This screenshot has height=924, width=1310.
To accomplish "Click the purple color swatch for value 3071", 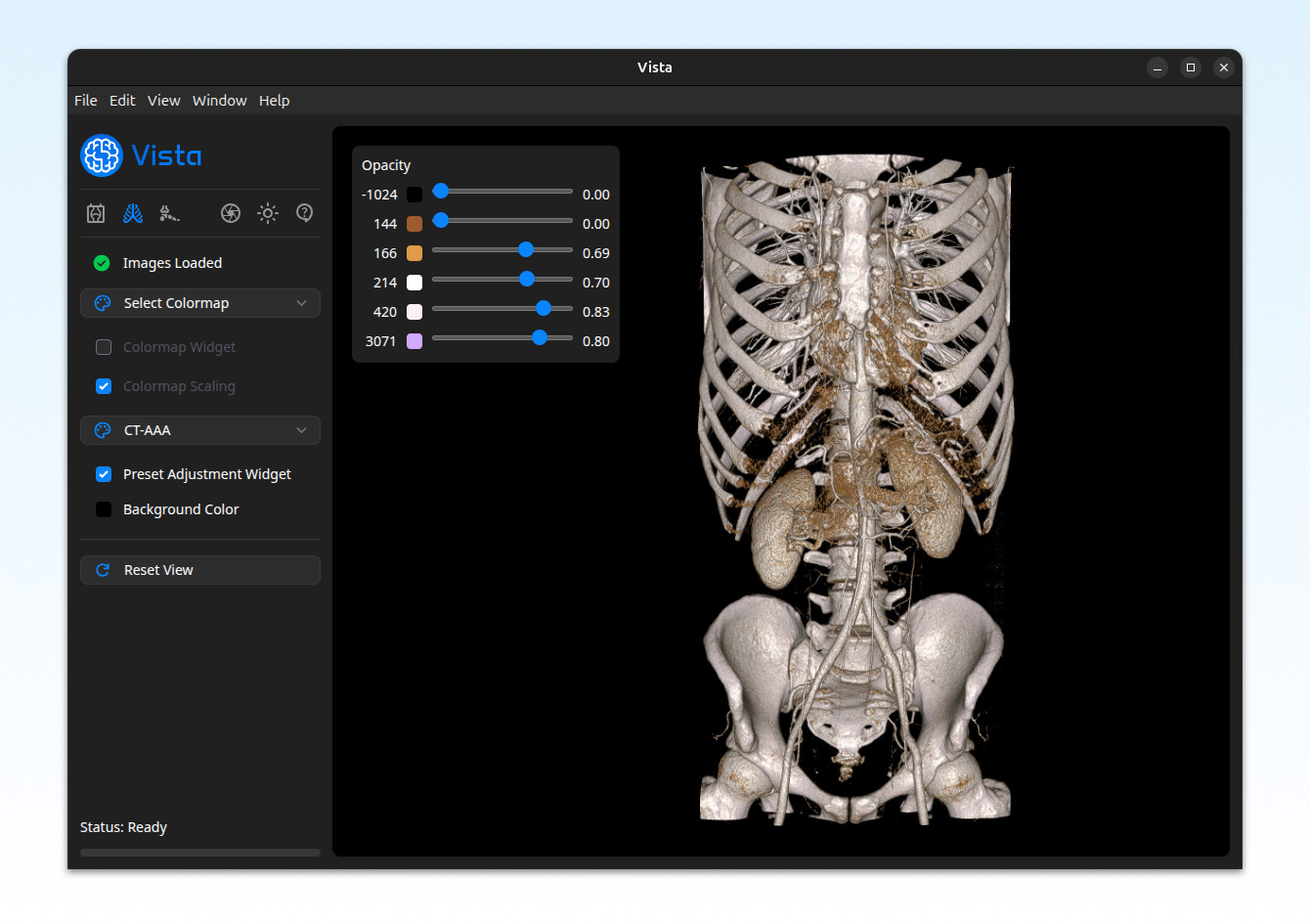I will 414,340.
